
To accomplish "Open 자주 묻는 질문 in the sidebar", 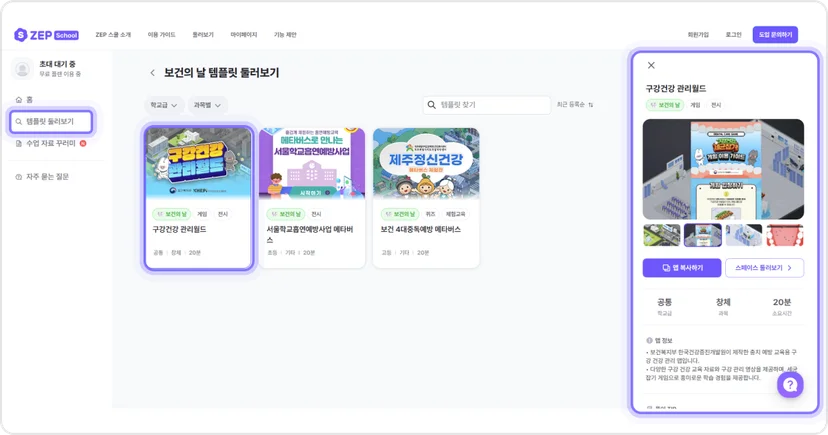I will click(42, 177).
